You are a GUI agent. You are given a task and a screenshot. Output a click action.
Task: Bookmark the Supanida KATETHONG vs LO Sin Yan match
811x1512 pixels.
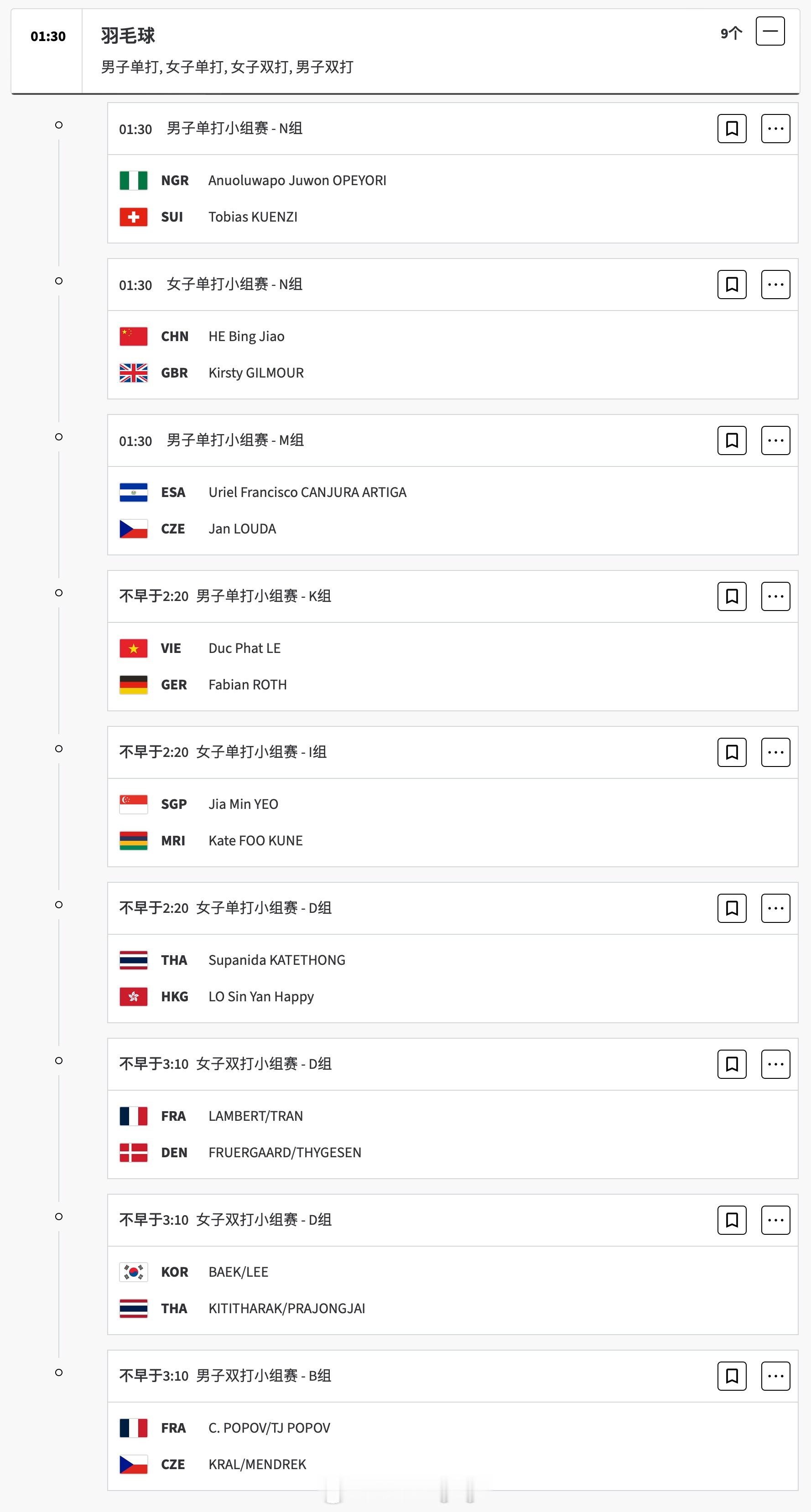(732, 908)
